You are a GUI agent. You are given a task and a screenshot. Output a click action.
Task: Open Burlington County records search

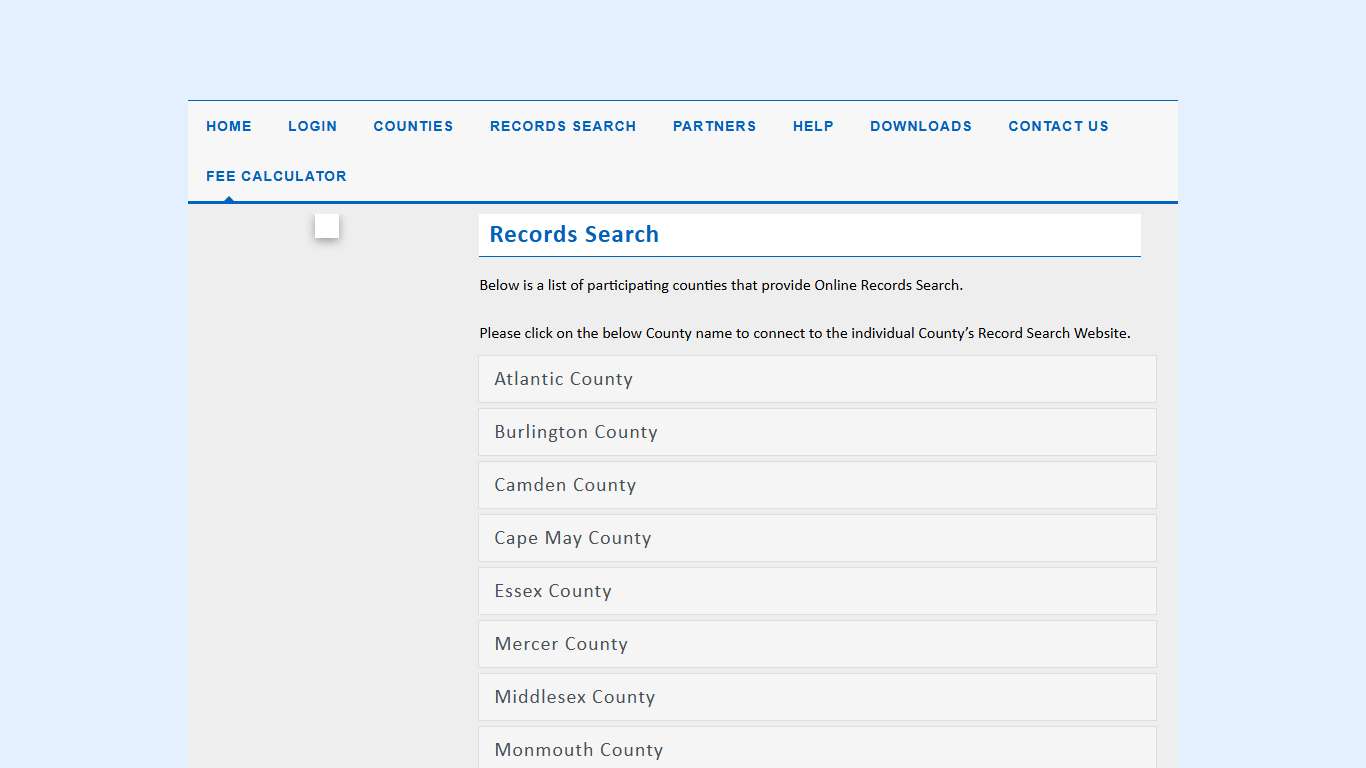576,432
